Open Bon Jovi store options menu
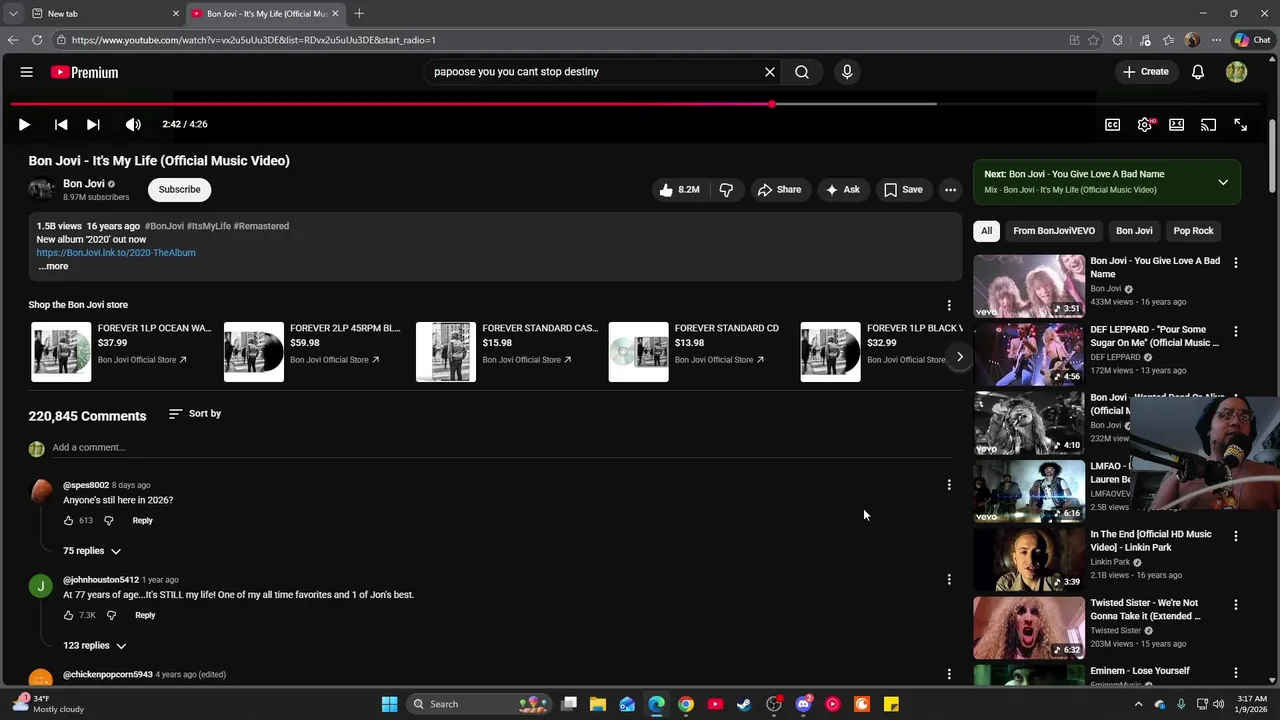Image resolution: width=1280 pixels, height=720 pixels. [x=949, y=305]
